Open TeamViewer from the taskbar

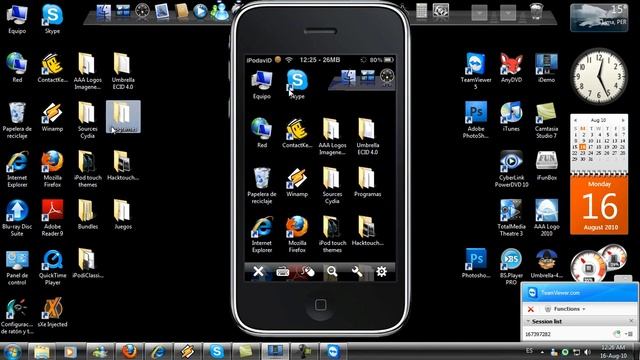point(333,351)
